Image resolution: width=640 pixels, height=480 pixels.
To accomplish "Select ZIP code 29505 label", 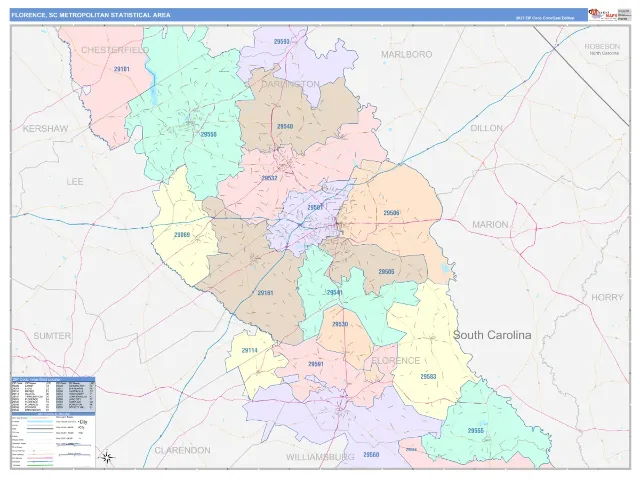I will 386,271.
